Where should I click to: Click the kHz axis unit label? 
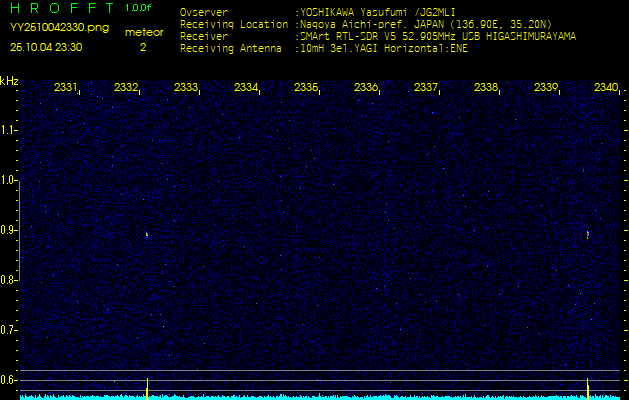9,80
